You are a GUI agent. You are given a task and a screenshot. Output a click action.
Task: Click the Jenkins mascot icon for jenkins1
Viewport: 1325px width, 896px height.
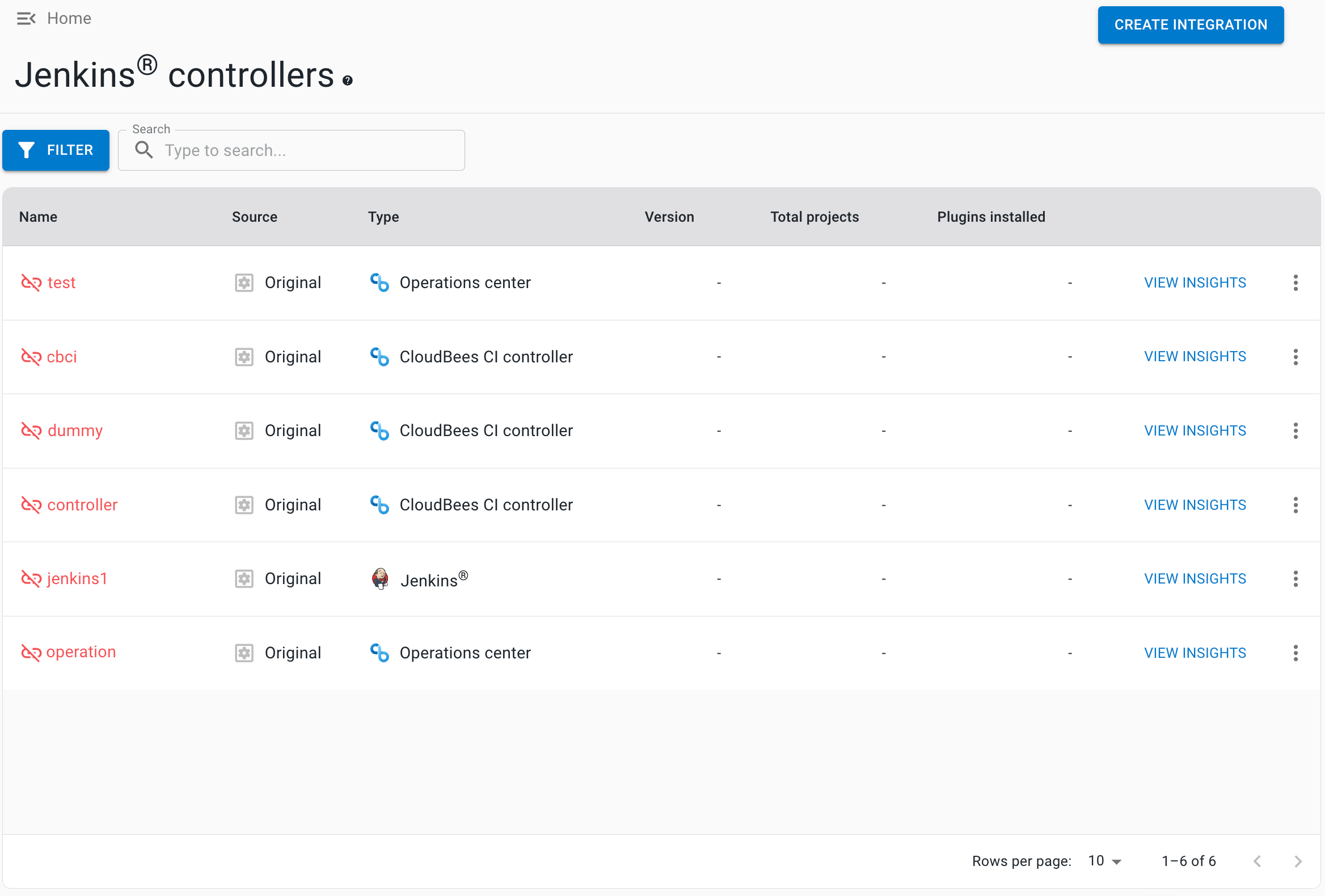(x=379, y=579)
